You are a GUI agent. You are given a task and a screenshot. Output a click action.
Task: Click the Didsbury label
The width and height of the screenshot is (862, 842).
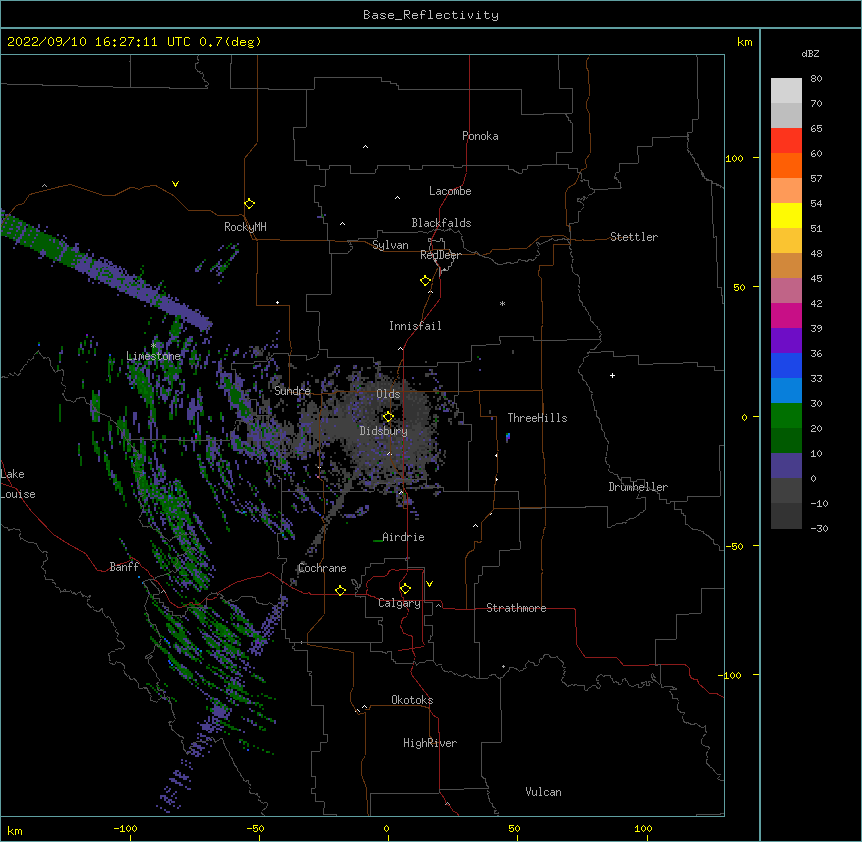(x=384, y=431)
